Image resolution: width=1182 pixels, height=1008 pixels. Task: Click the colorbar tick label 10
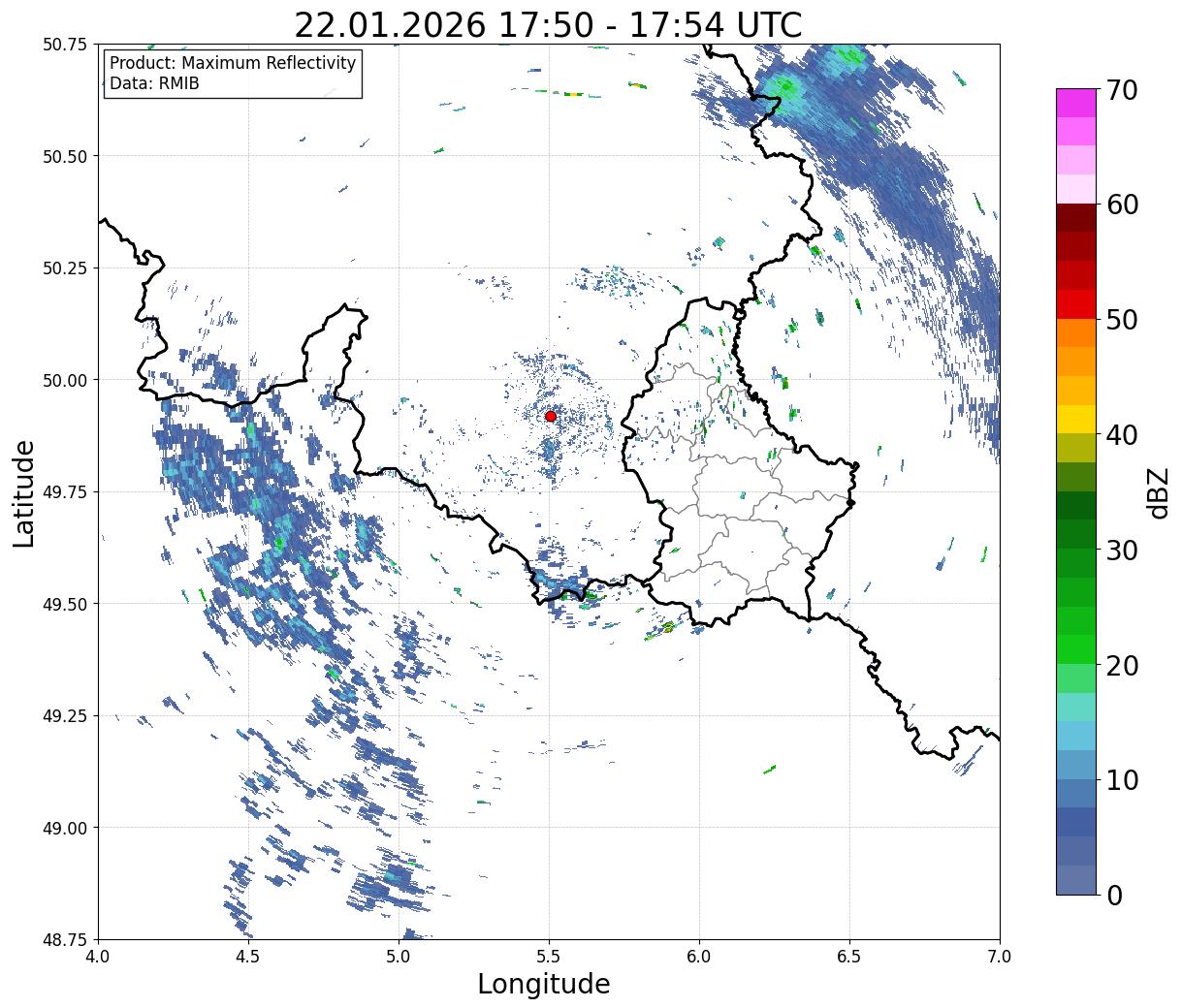[x=1121, y=780]
